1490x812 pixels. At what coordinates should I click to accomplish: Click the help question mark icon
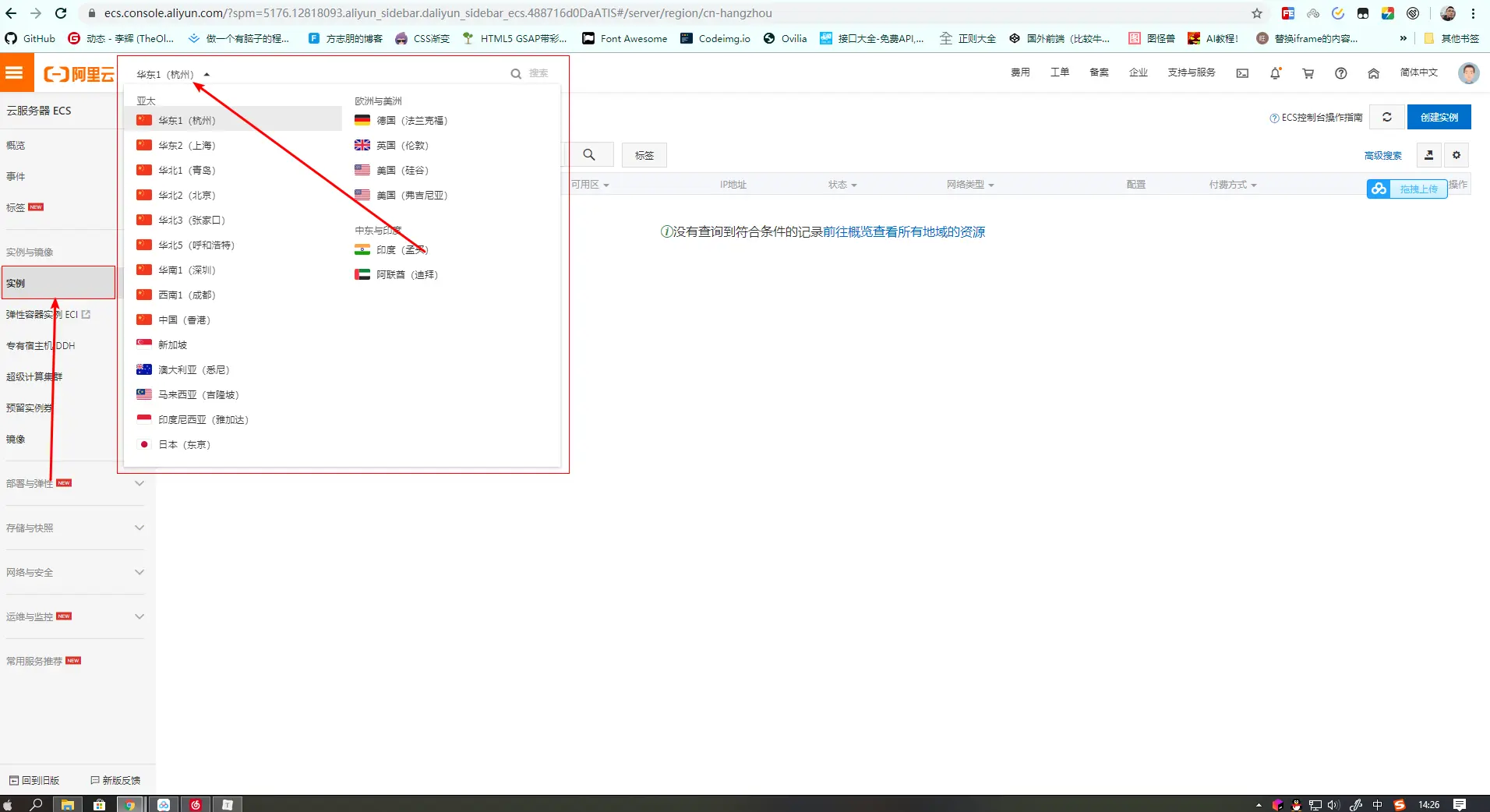point(1341,72)
